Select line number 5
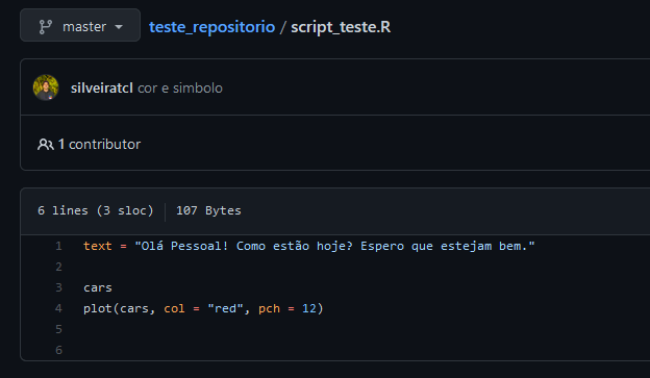Image resolution: width=650 pixels, height=378 pixels. pos(59,329)
